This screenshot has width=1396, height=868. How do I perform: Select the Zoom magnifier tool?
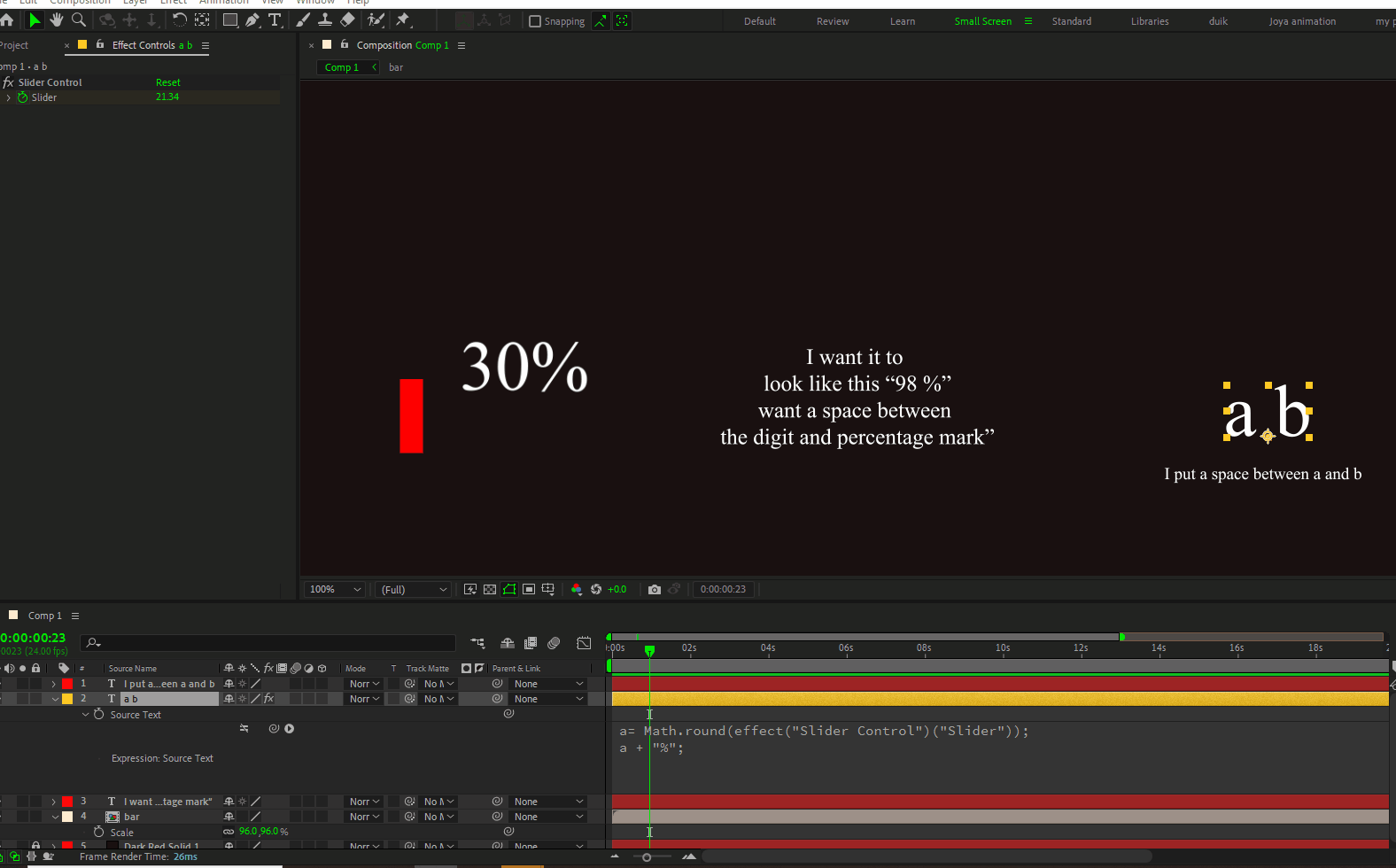[79, 19]
